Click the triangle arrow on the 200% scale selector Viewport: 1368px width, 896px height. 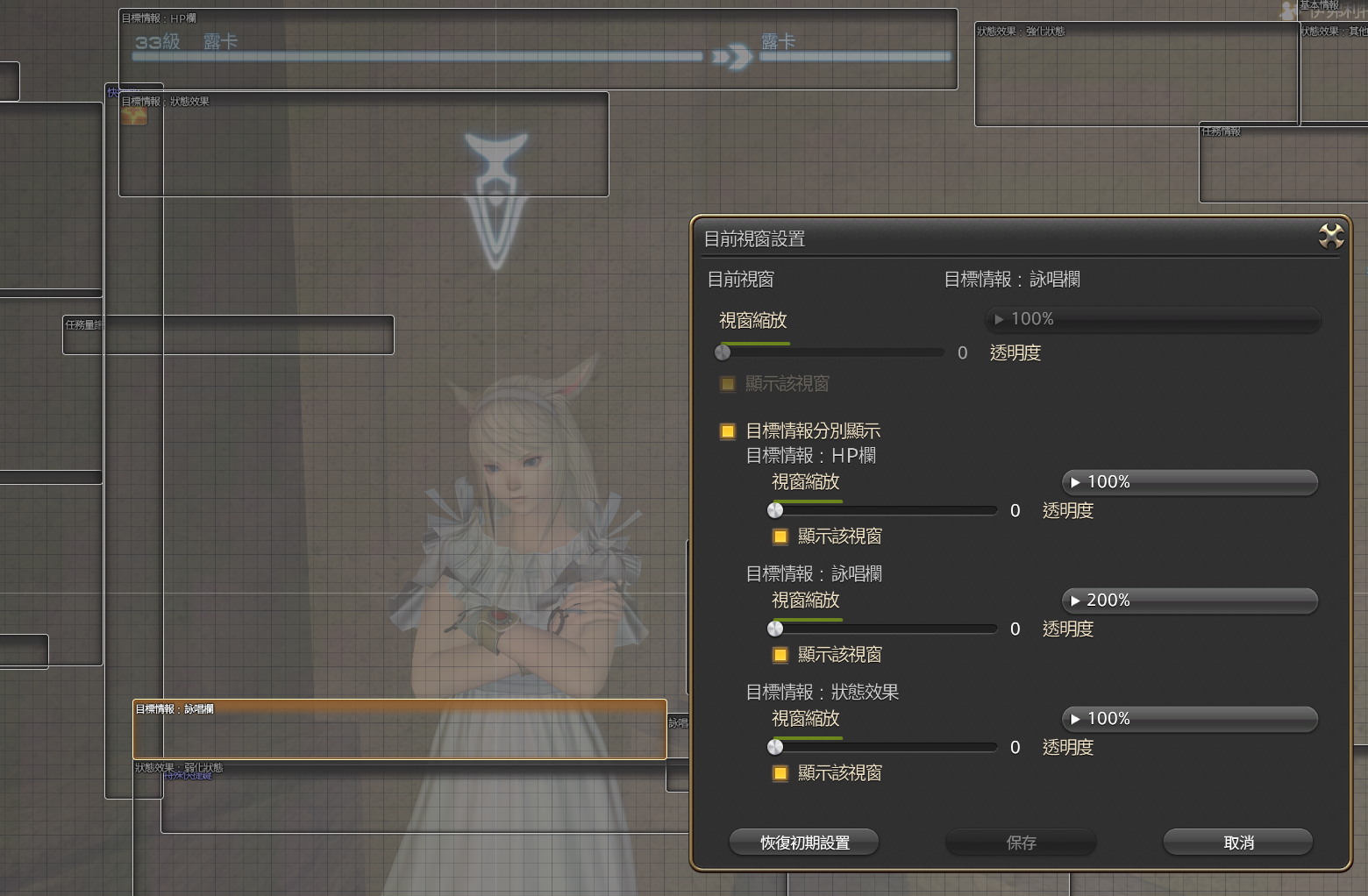pos(1075,601)
